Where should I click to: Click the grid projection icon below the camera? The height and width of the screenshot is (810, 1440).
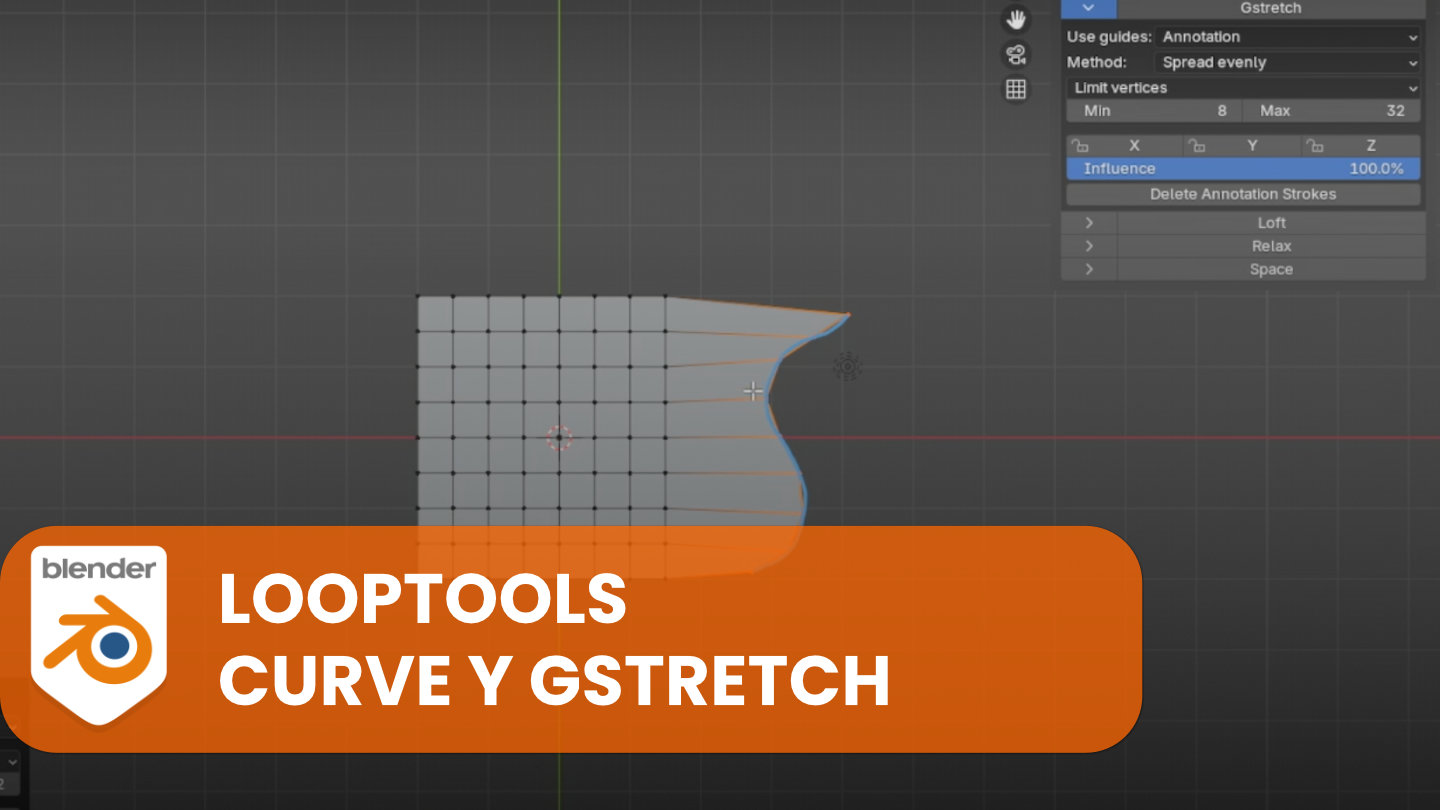[1016, 90]
